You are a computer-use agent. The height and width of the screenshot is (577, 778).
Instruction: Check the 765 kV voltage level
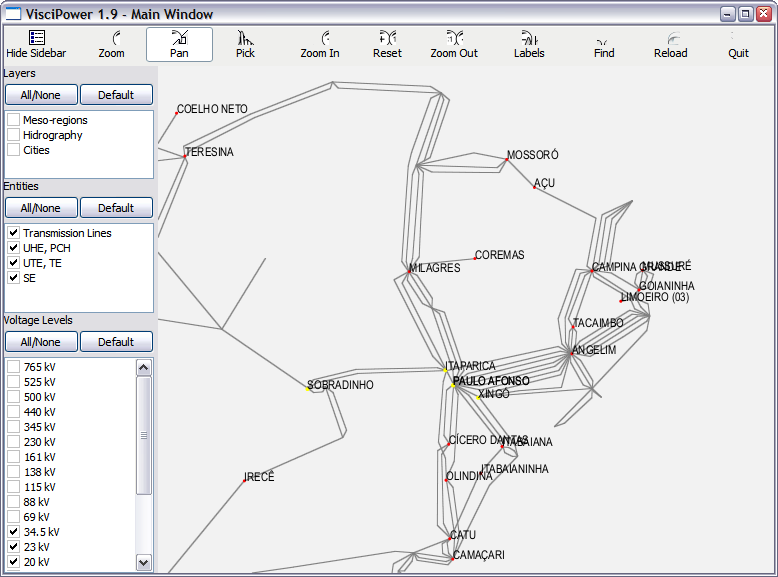point(14,367)
